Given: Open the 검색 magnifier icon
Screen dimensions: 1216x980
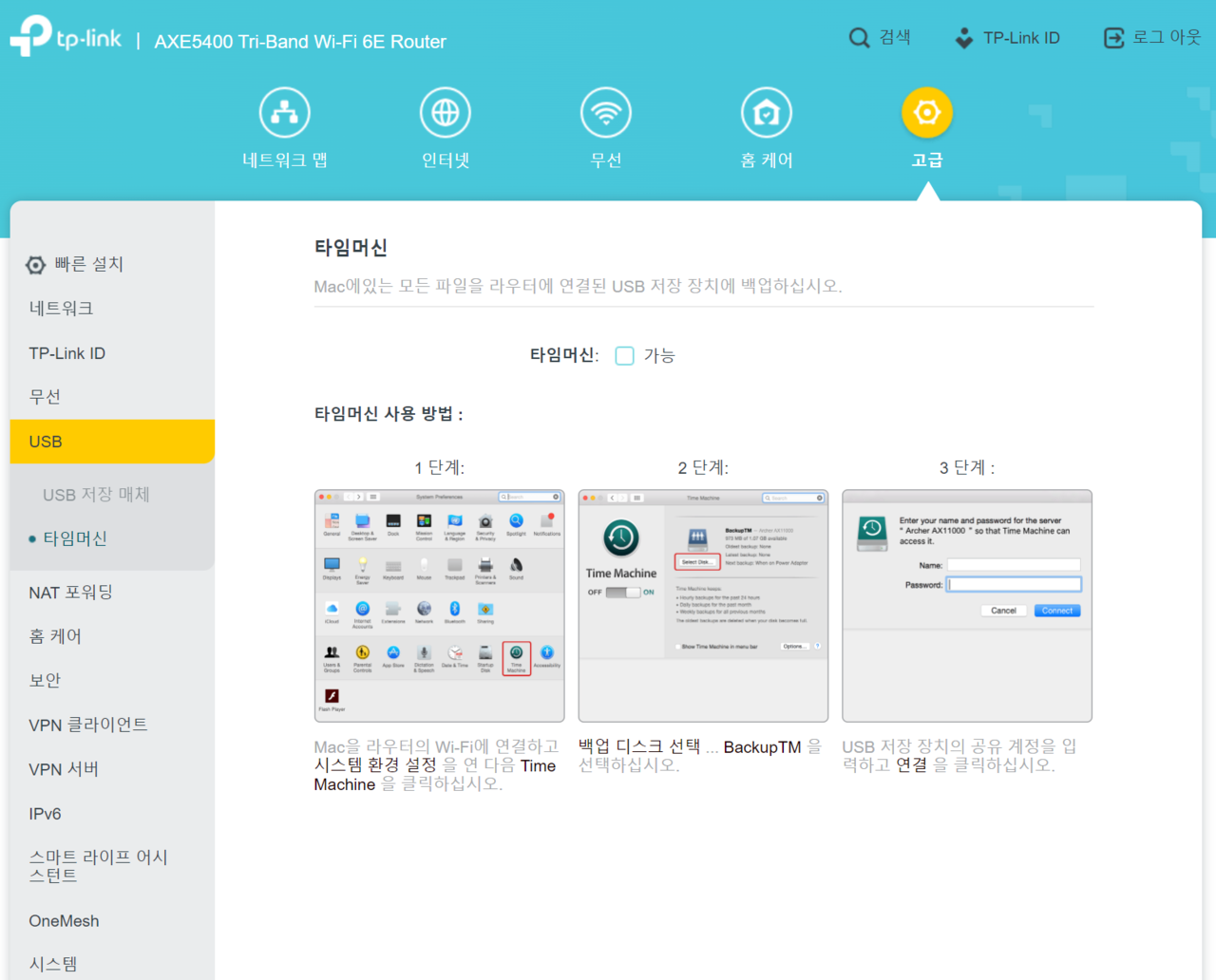Looking at the screenshot, I should pos(858,37).
